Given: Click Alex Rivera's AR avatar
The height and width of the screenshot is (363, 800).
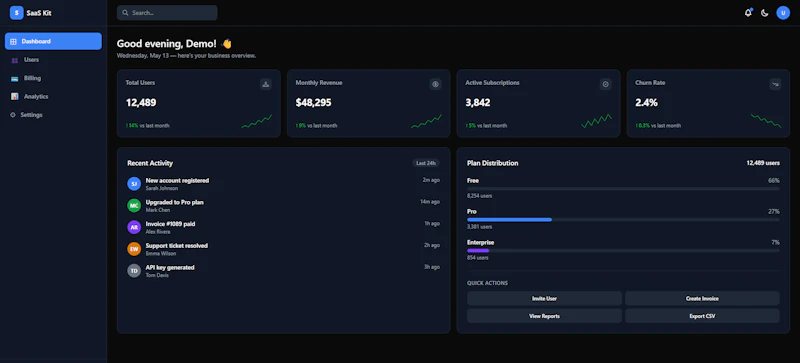Looking at the screenshot, I should tap(134, 227).
